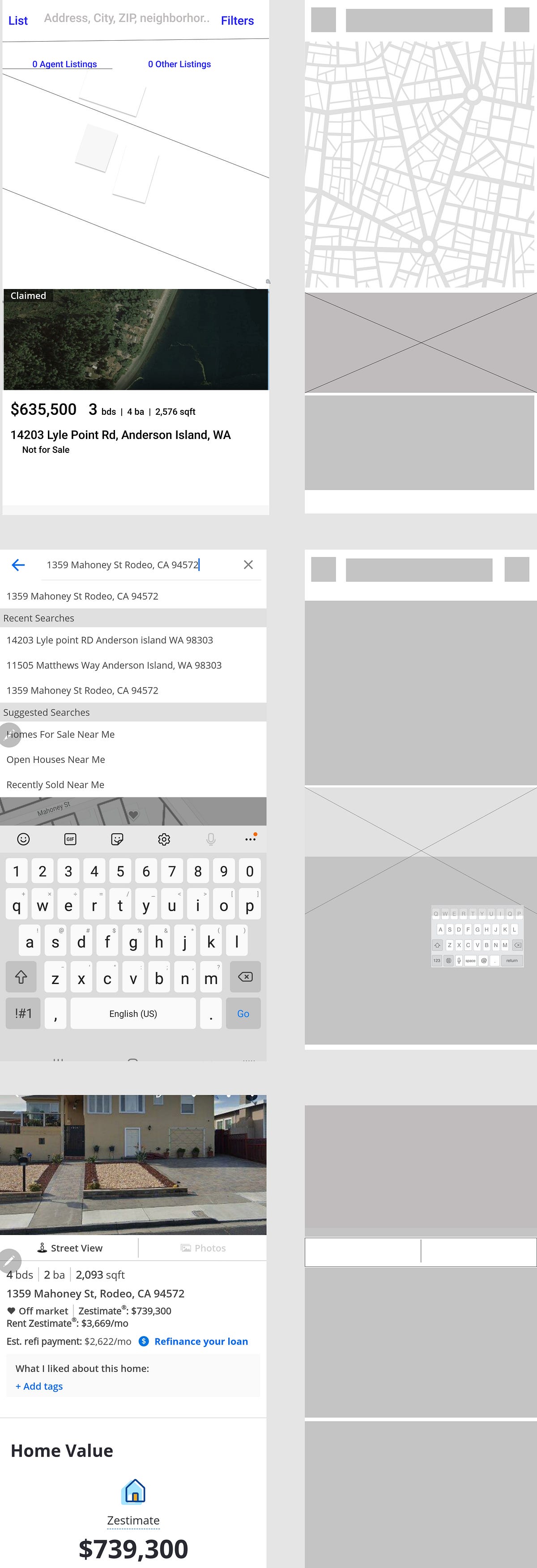Tap the English (US) space bar
537x1568 pixels.
point(133,1014)
